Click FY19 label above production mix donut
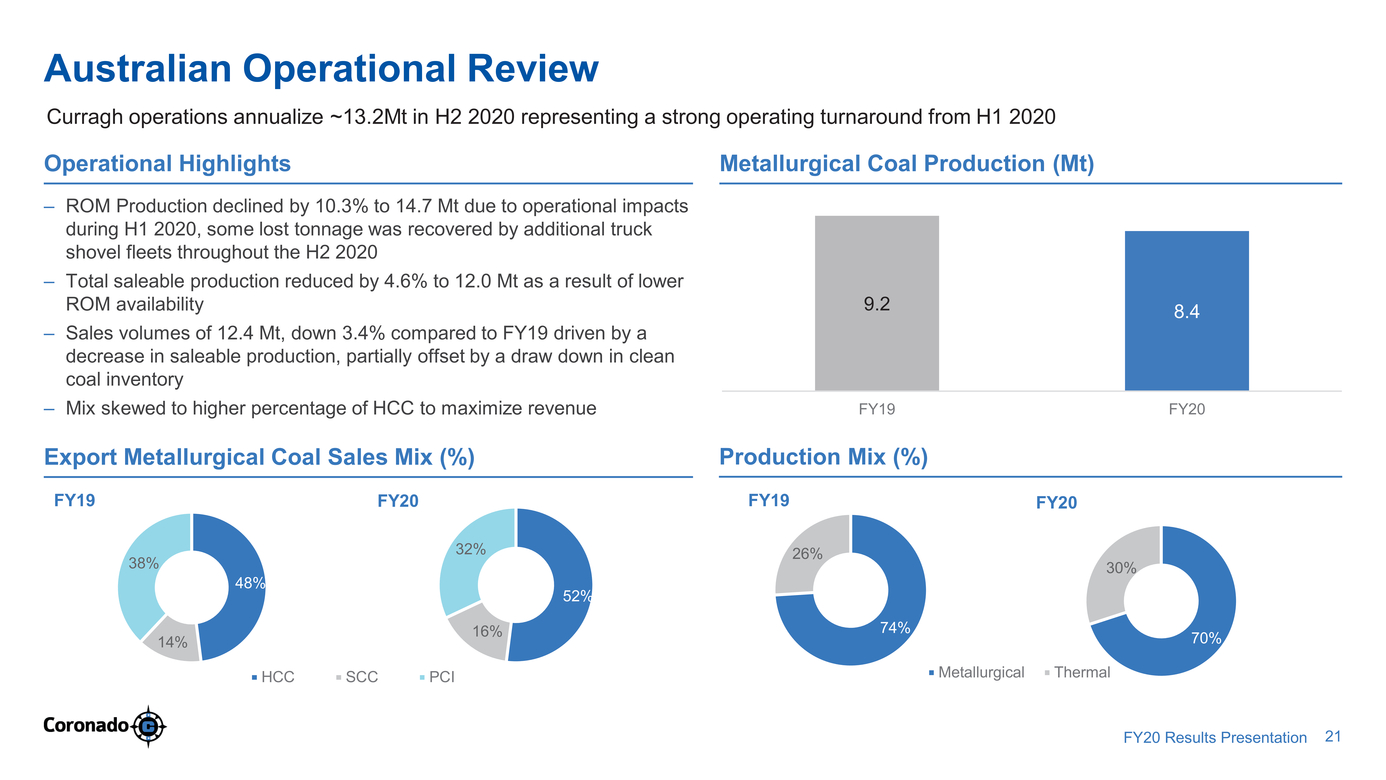Screen dimensions: 1386x780 coord(770,501)
